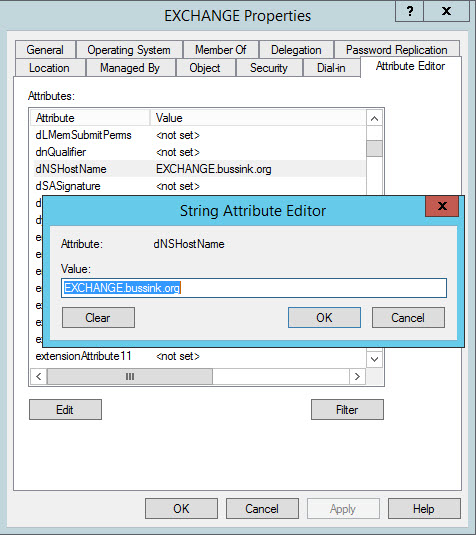Image resolution: width=476 pixels, height=535 pixels.
Task: Switch to the General tab
Action: 45,50
